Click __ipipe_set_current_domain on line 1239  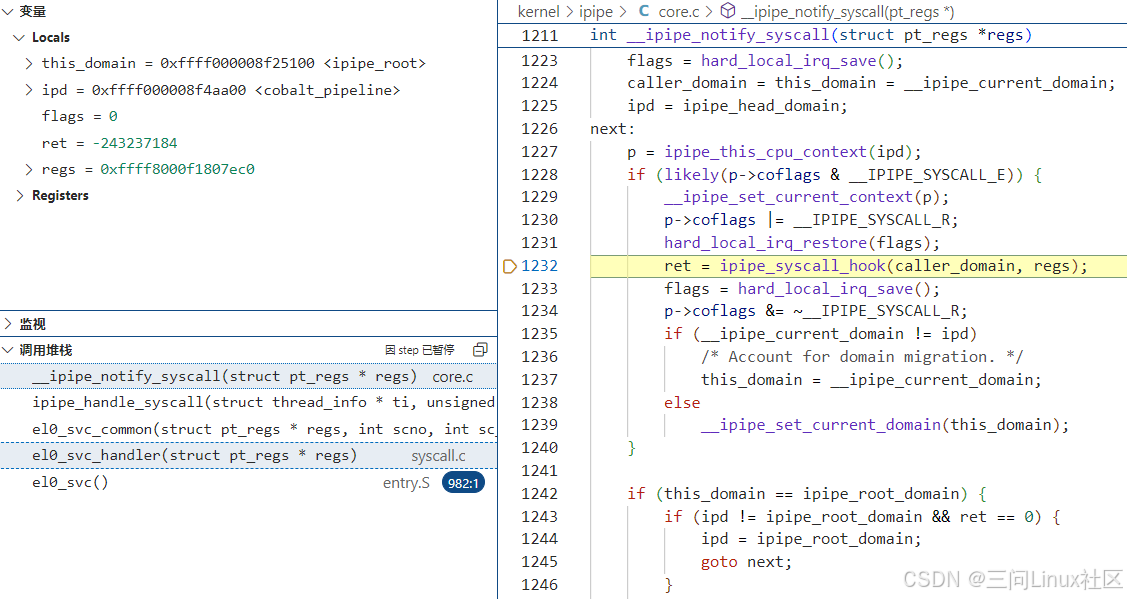point(821,425)
